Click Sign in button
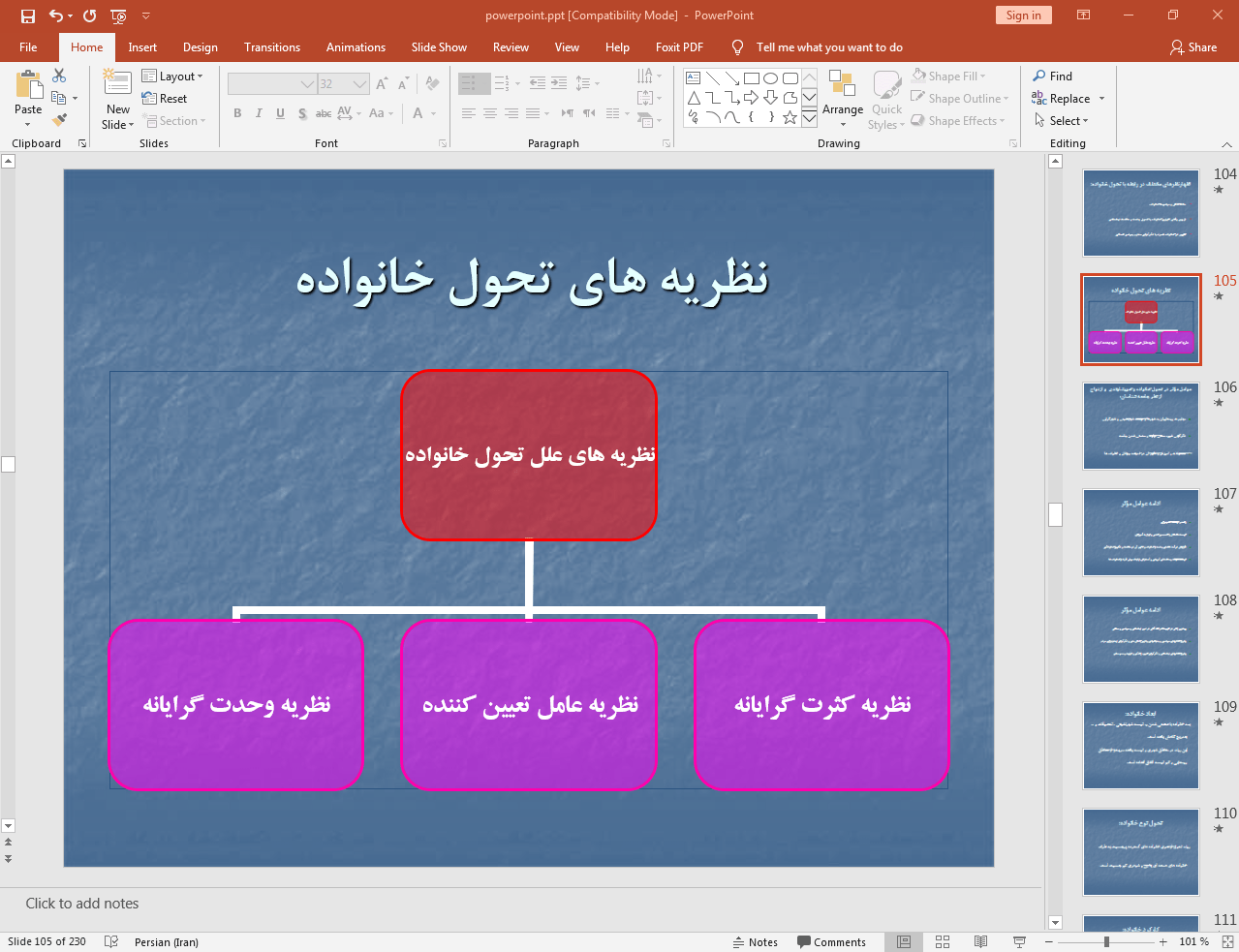This screenshot has width=1239, height=952. tap(1023, 15)
